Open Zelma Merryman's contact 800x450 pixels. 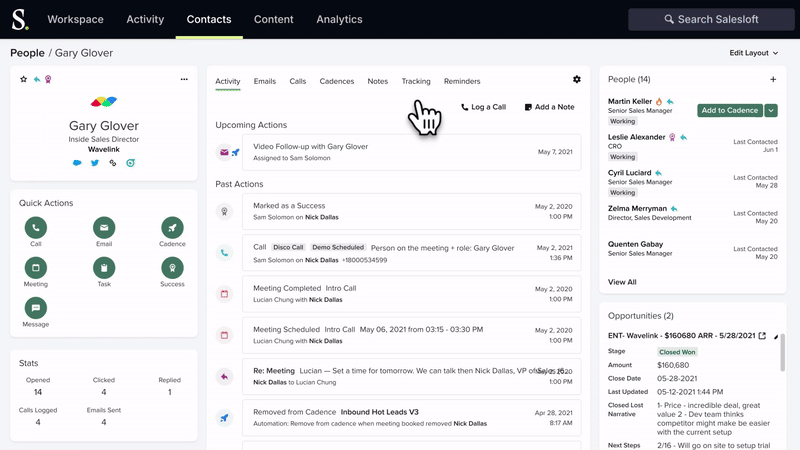[x=637, y=209]
